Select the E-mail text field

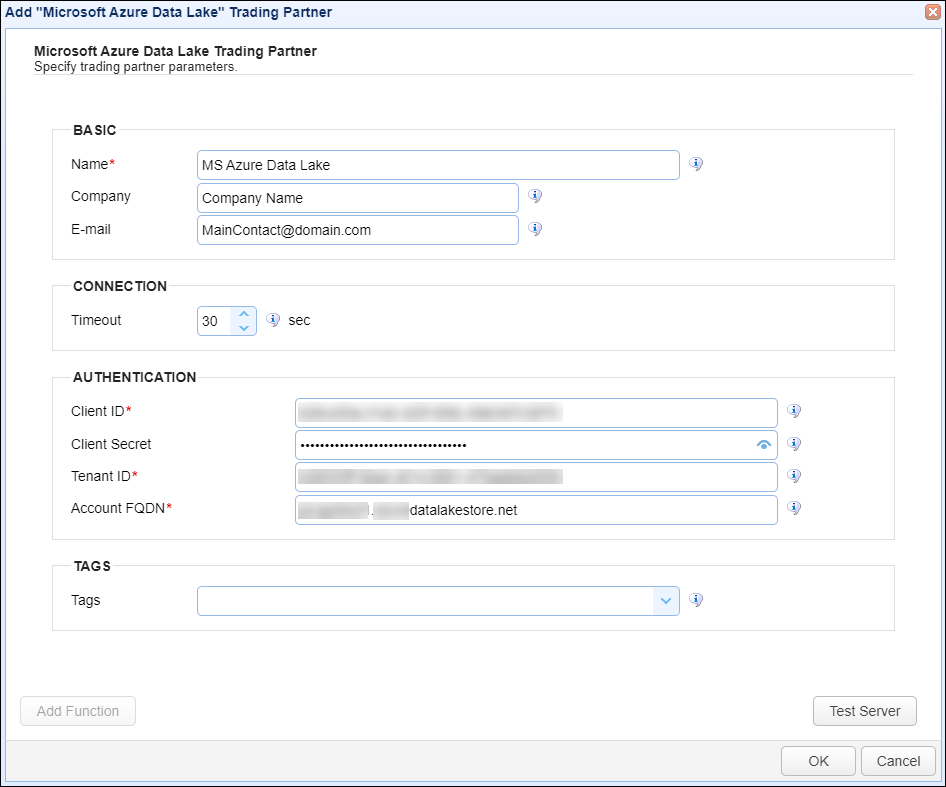358,230
